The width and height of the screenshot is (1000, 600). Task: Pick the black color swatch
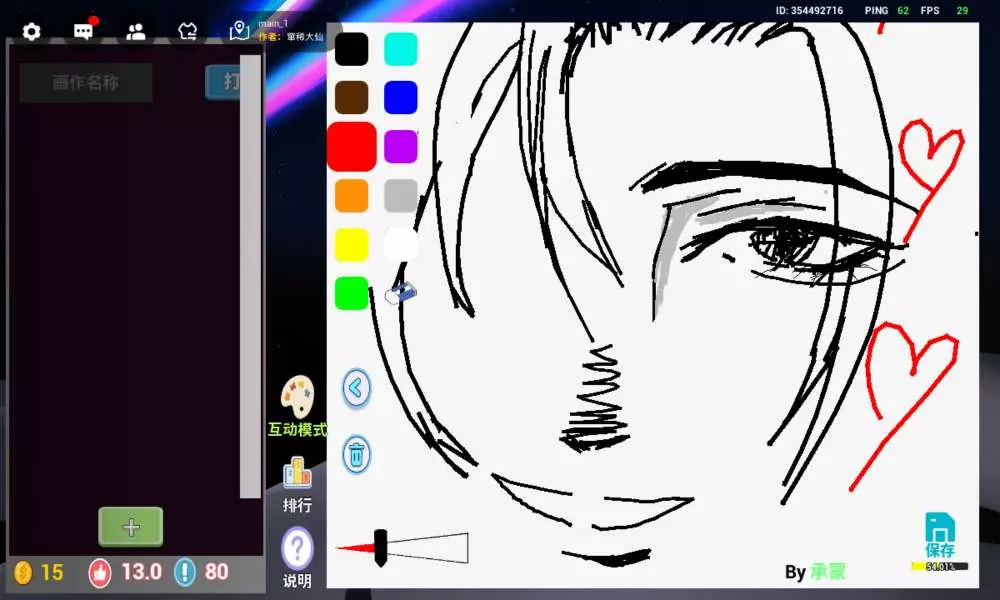pyautogui.click(x=351, y=49)
